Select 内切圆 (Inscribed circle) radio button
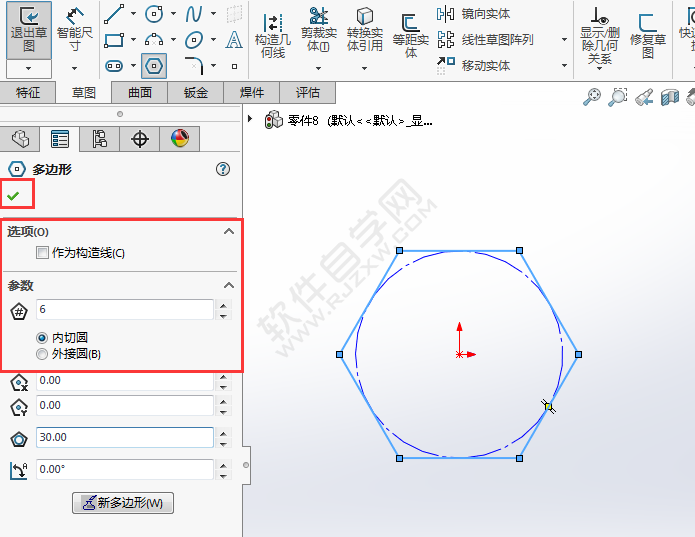Viewport: 695px width, 537px height. (42, 338)
